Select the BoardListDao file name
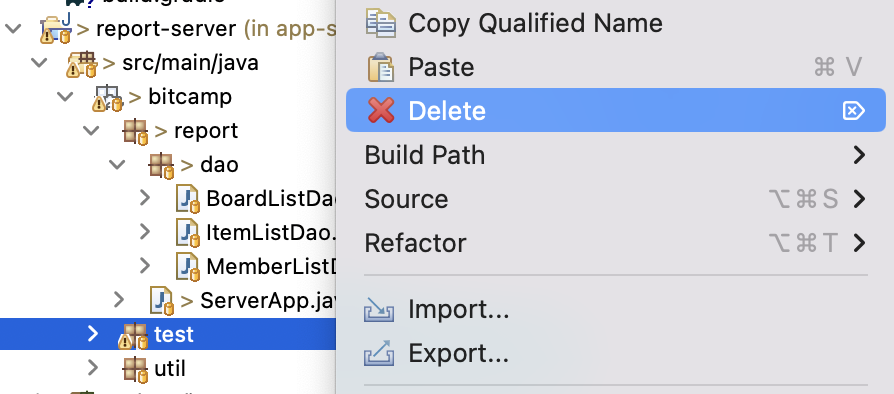The width and height of the screenshot is (894, 394). (271, 199)
